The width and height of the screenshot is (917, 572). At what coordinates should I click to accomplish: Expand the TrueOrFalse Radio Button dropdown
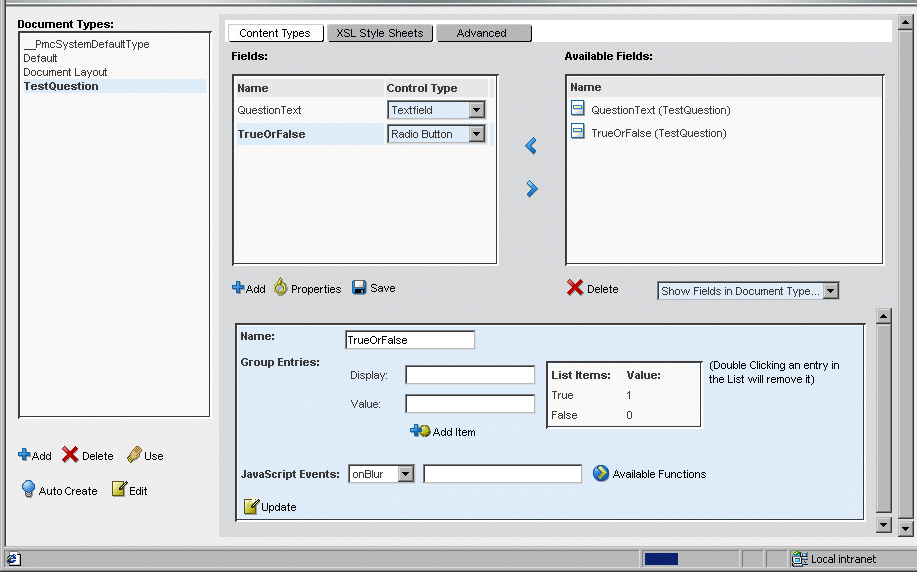(476, 134)
